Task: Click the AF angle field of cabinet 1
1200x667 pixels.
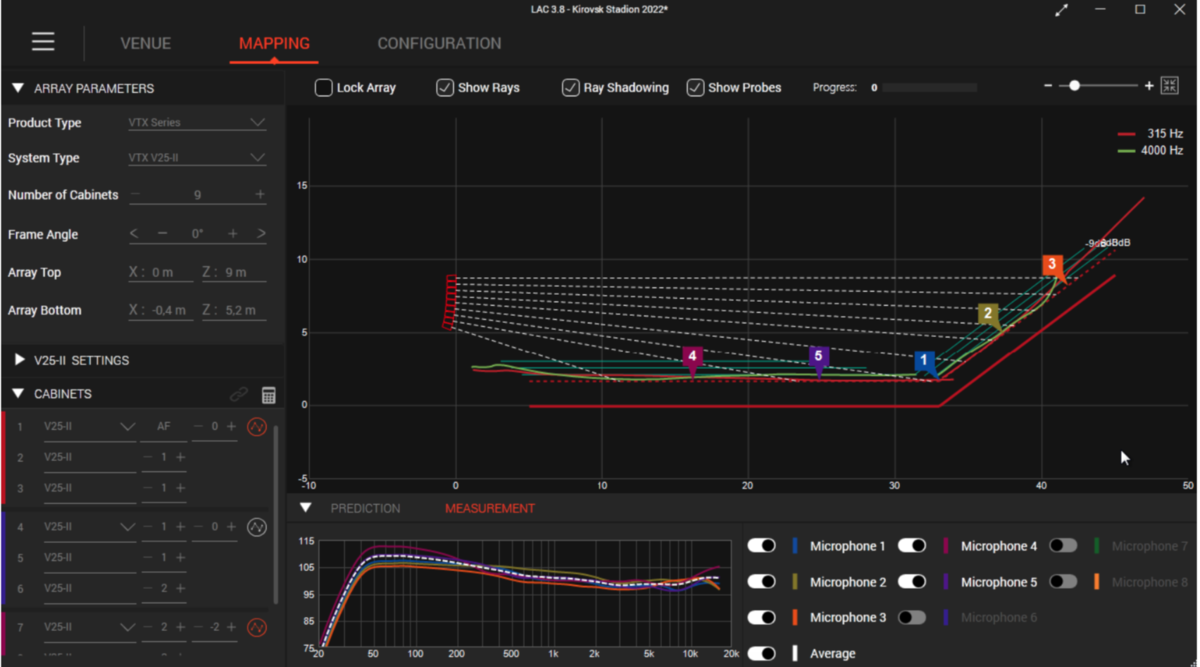Action: pos(164,427)
